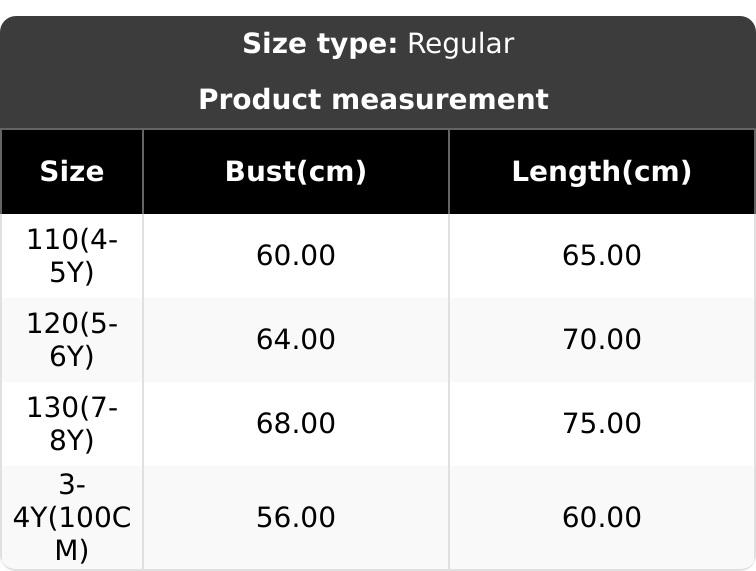756x571 pixels.
Task: Click length value 60.00
Action: (x=602, y=518)
